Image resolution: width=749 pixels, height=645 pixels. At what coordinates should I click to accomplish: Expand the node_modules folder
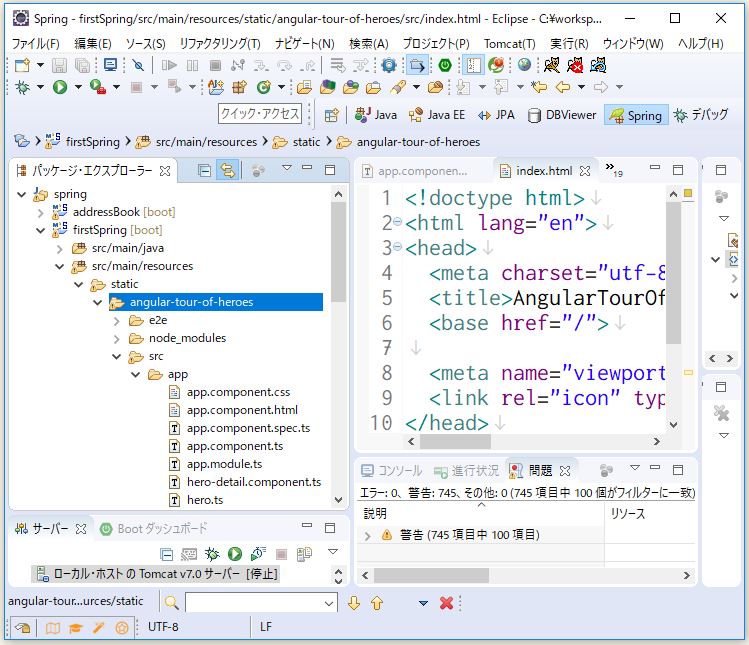click(x=117, y=339)
